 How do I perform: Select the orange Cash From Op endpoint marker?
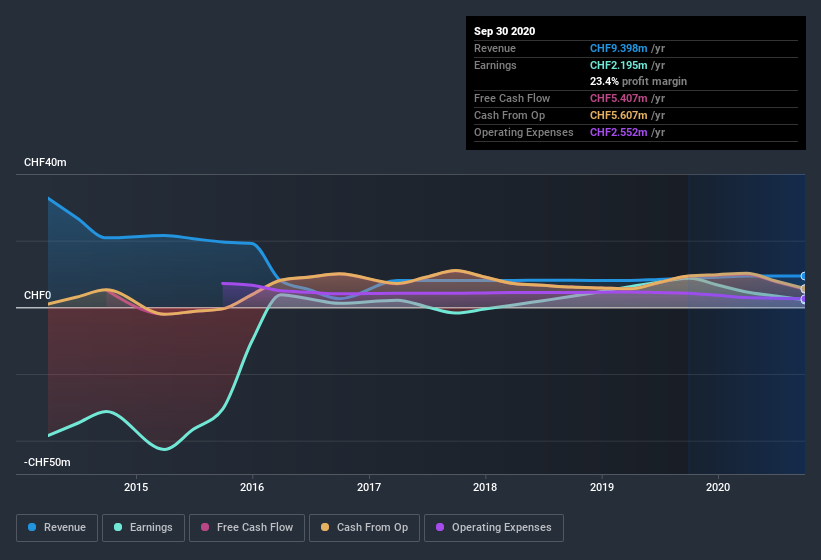(804, 289)
